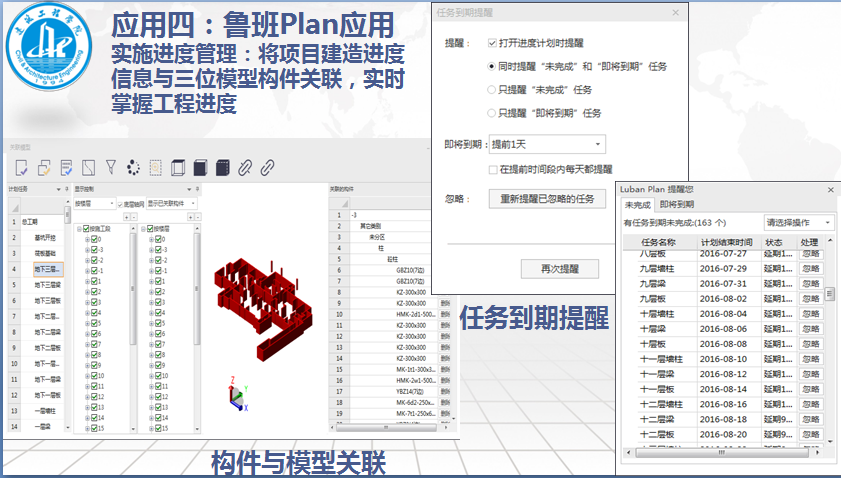Click the Luban Plan horizontal scrollbar thumb

(x=722, y=453)
